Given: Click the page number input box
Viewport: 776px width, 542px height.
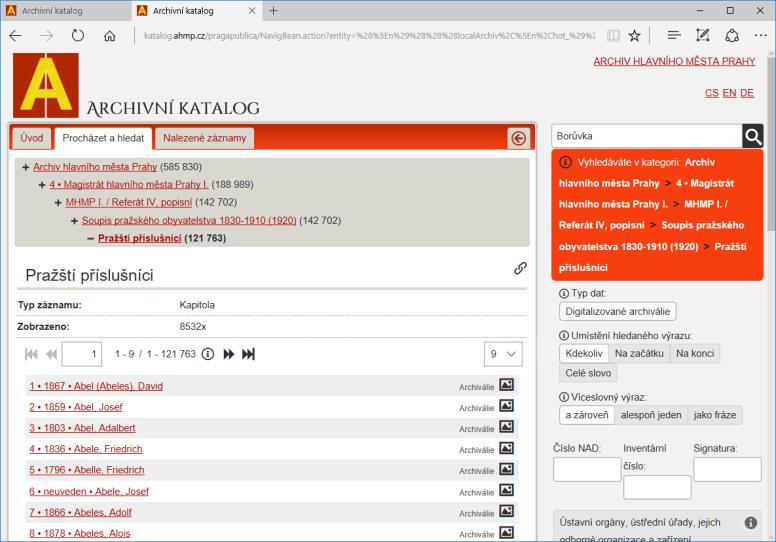Looking at the screenshot, I should 82,354.
